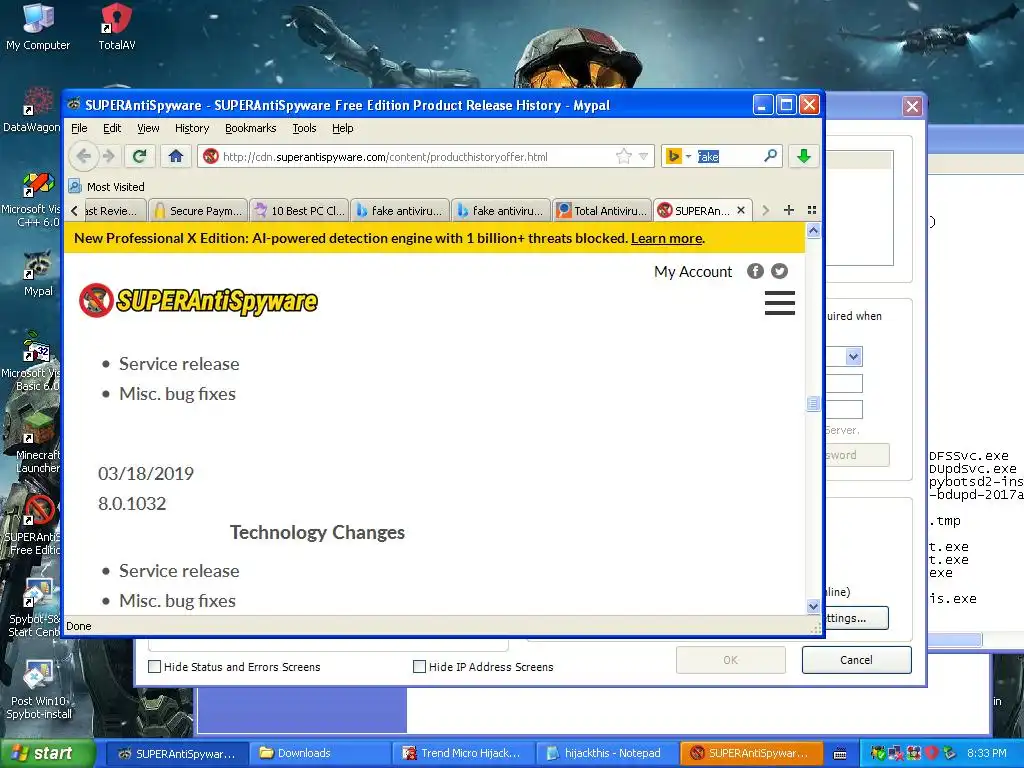Open Post Win10 Spybot-install shortcut
Image resolution: width=1024 pixels, height=768 pixels.
pyautogui.click(x=38, y=690)
